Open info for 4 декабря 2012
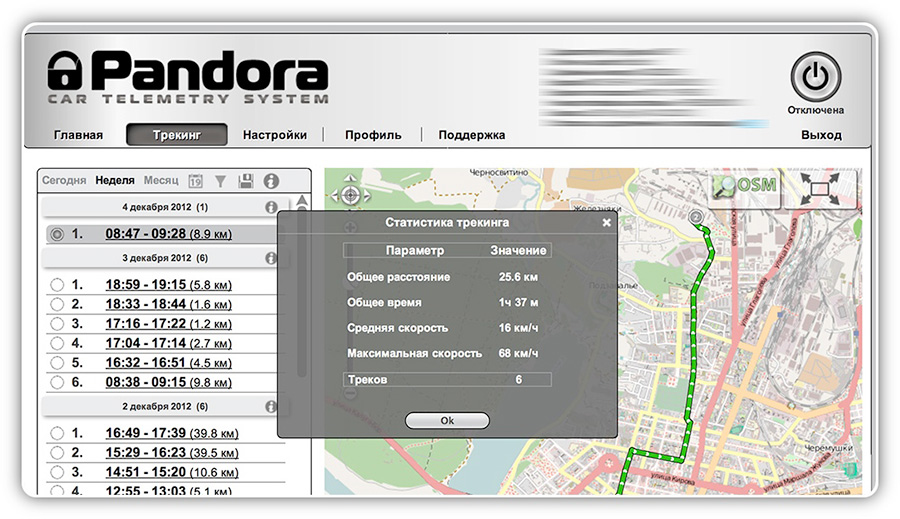Image resolution: width=900 pixels, height=519 pixels. (271, 207)
